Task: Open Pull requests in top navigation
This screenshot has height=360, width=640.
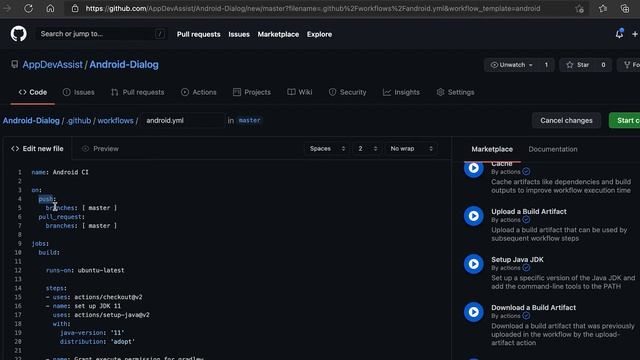Action: (198, 34)
